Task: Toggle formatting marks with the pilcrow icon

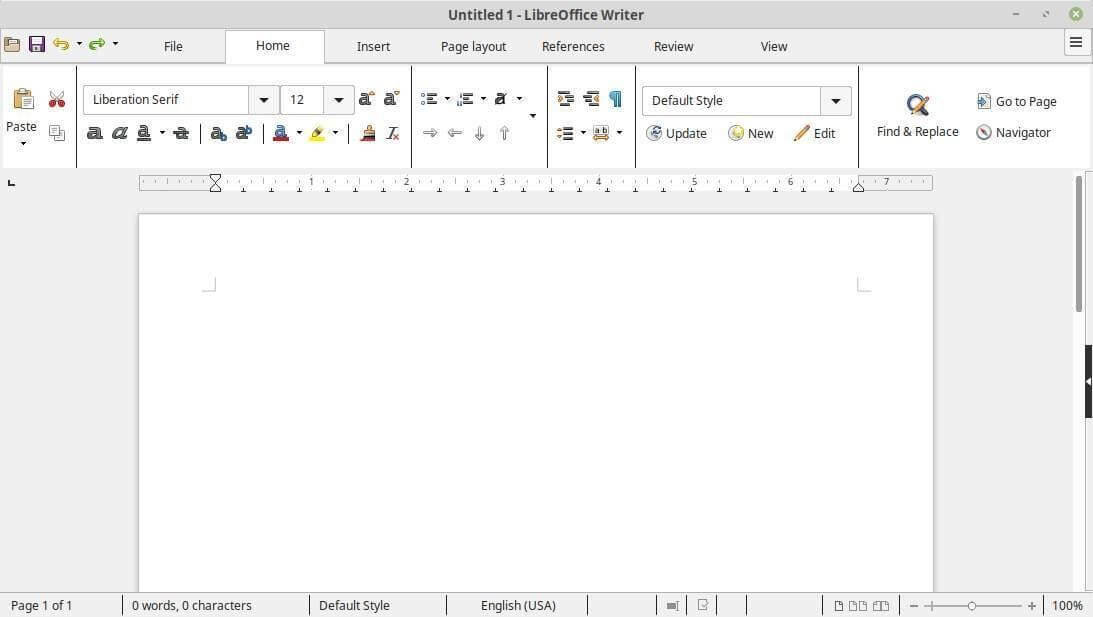Action: pos(616,99)
